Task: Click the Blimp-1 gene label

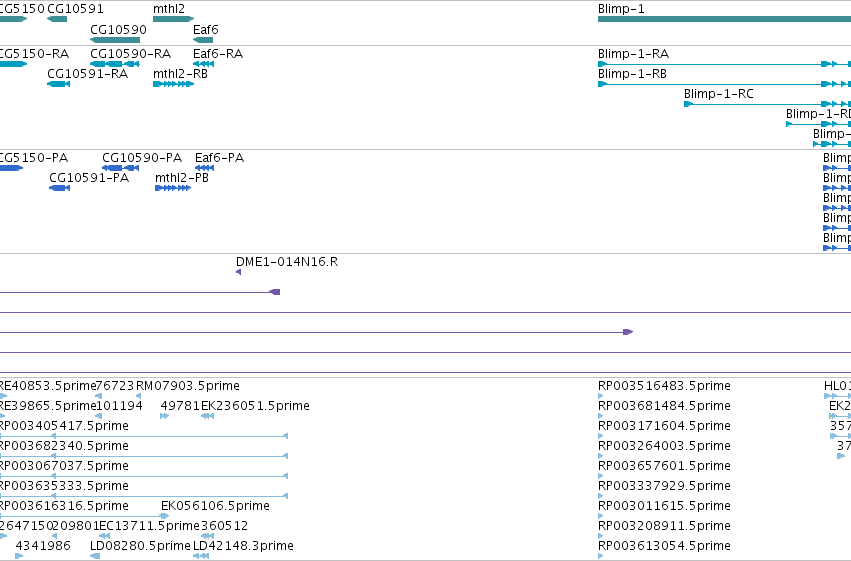Action: (x=621, y=9)
